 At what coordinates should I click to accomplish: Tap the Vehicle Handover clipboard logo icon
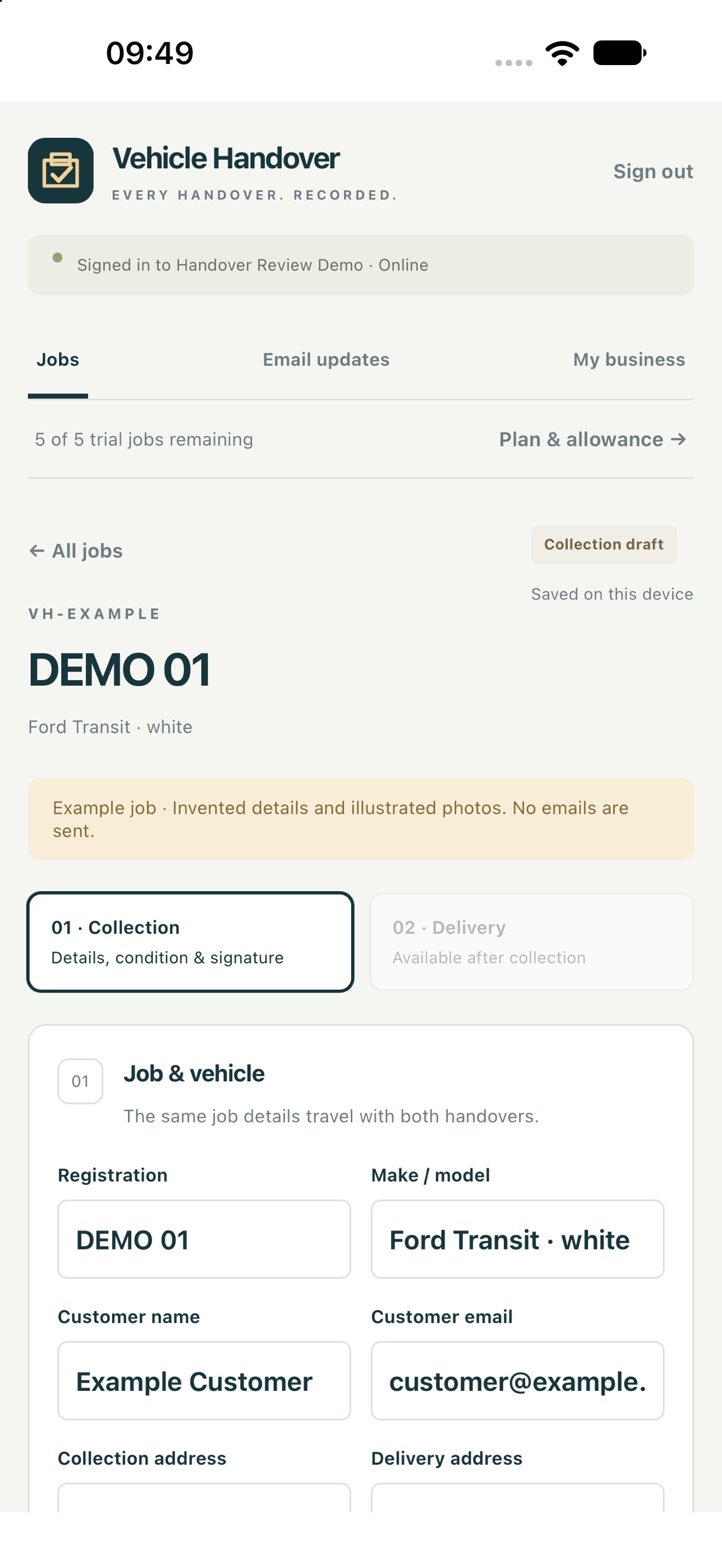(x=60, y=170)
